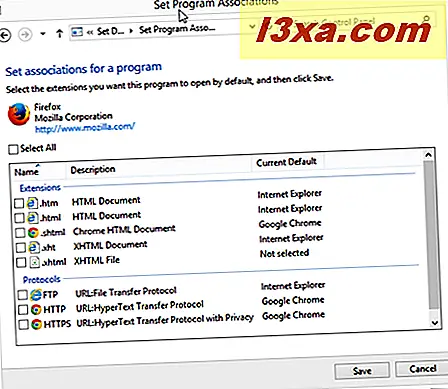The height and width of the screenshot is (389, 448).
Task: Check the .html extension checkbox
Action: tap(20, 218)
